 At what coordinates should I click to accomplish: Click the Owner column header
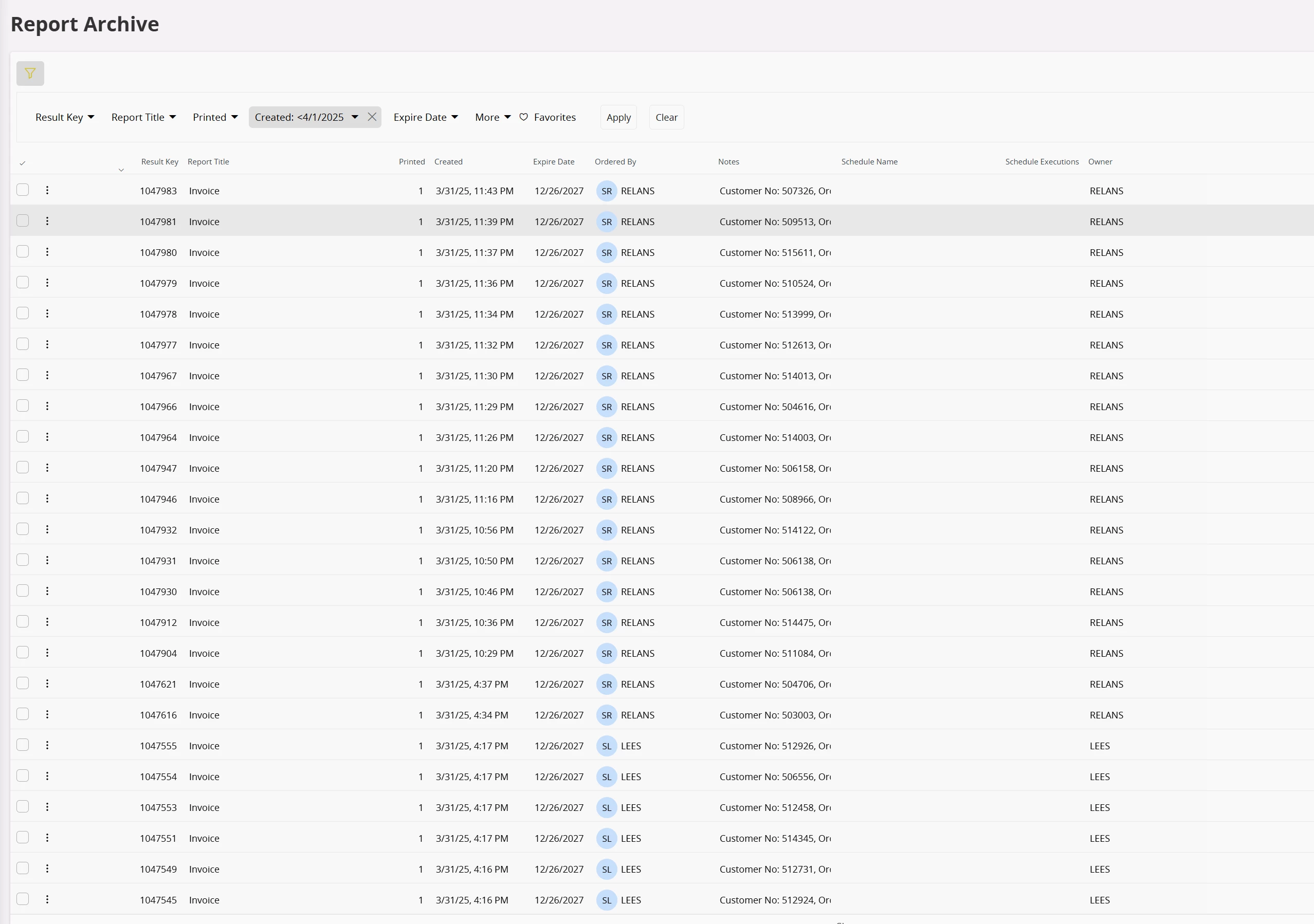[x=1100, y=162]
